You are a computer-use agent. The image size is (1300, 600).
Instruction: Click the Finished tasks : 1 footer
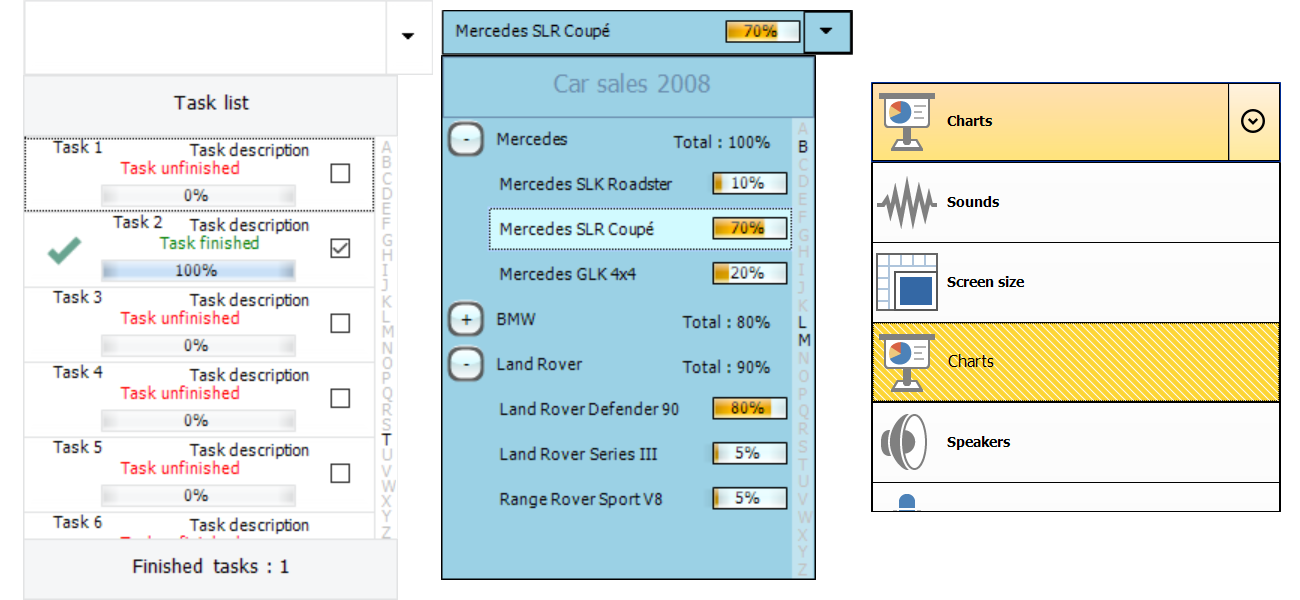point(211,567)
